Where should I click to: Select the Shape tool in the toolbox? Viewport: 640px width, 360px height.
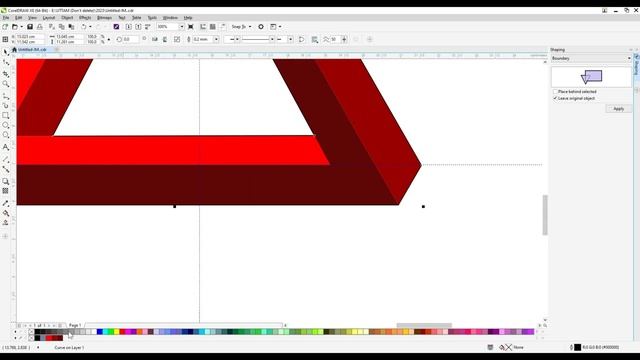click(6, 62)
